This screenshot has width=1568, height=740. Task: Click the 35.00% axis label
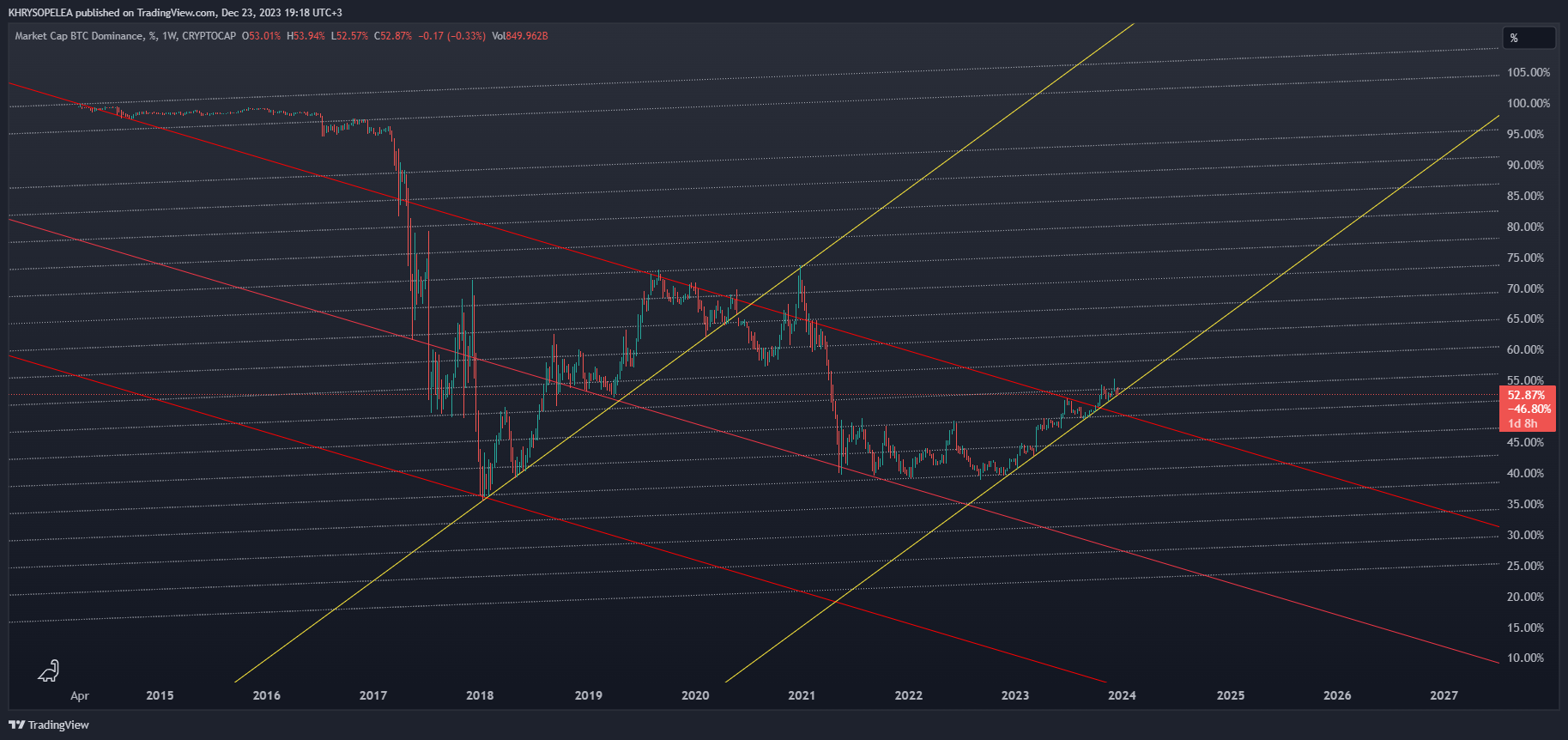(x=1525, y=504)
